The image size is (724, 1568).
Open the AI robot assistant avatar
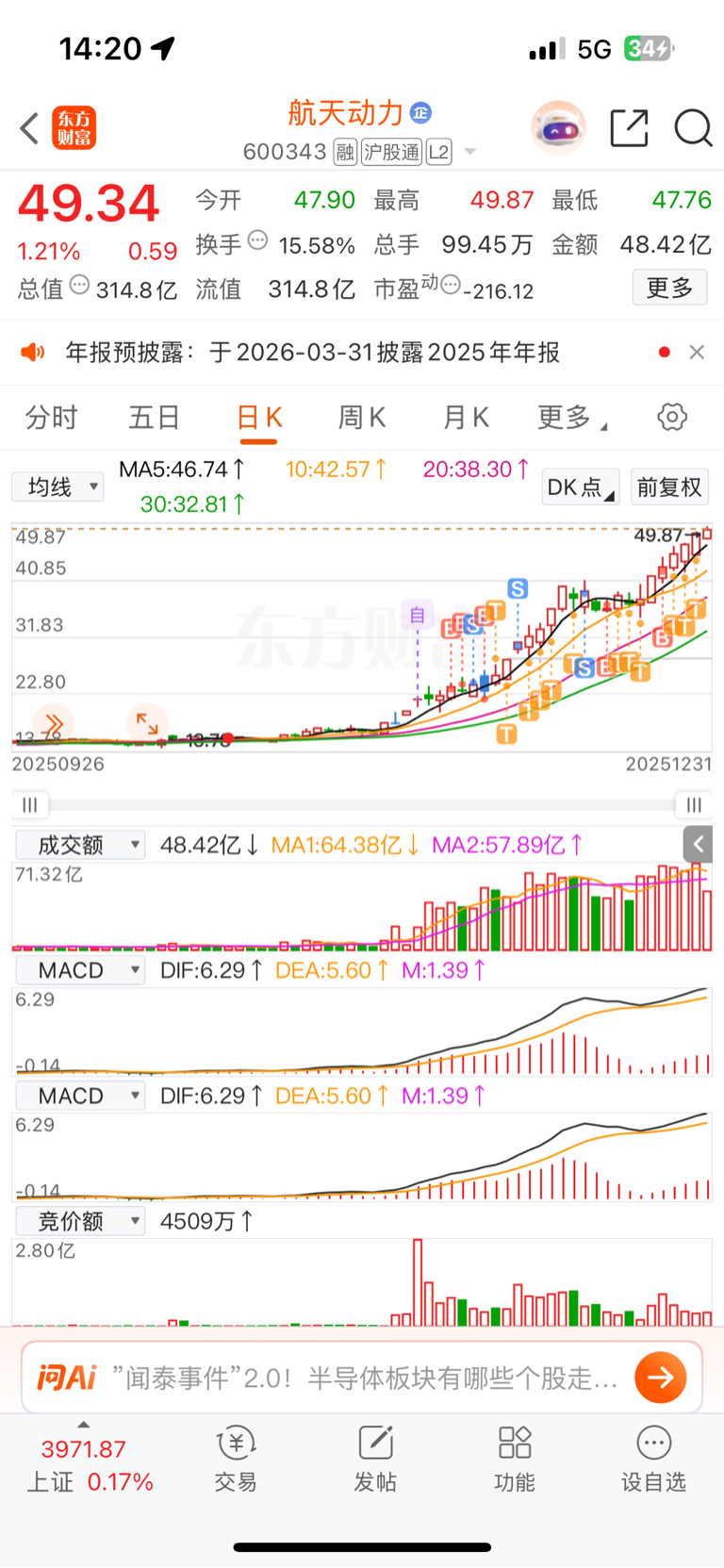pos(558,127)
